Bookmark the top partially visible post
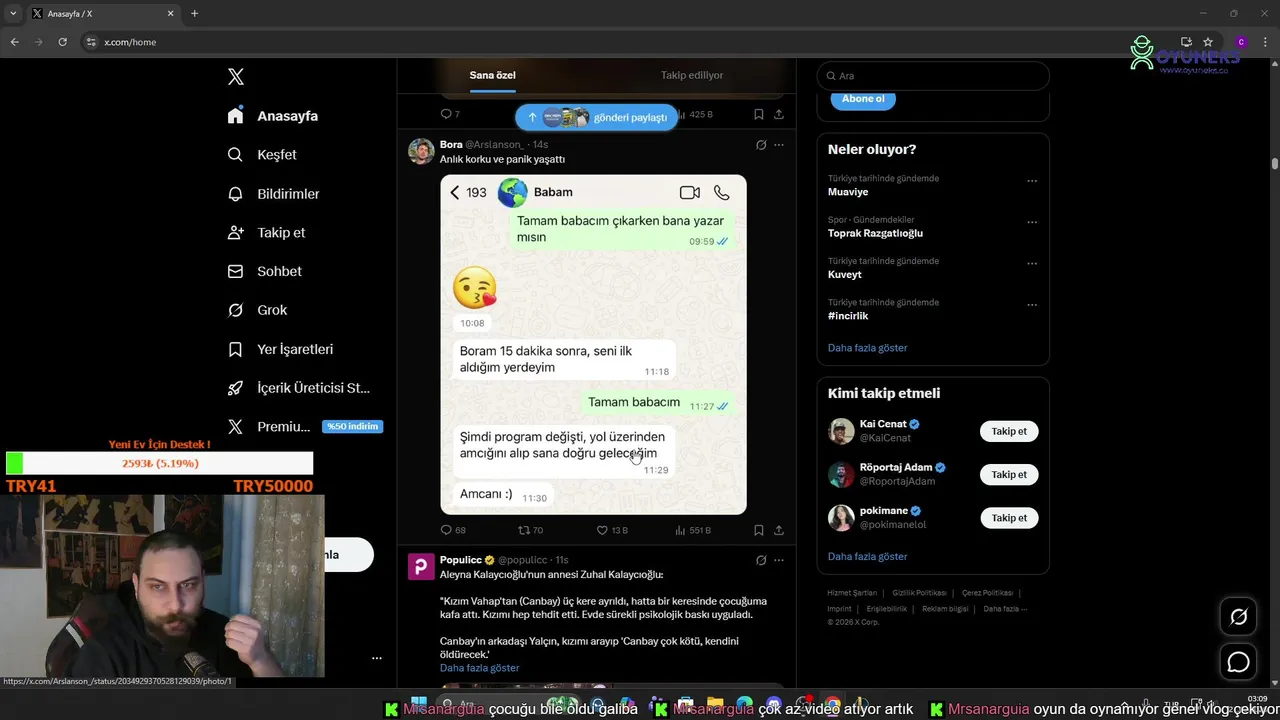The image size is (1280, 720). tap(759, 114)
